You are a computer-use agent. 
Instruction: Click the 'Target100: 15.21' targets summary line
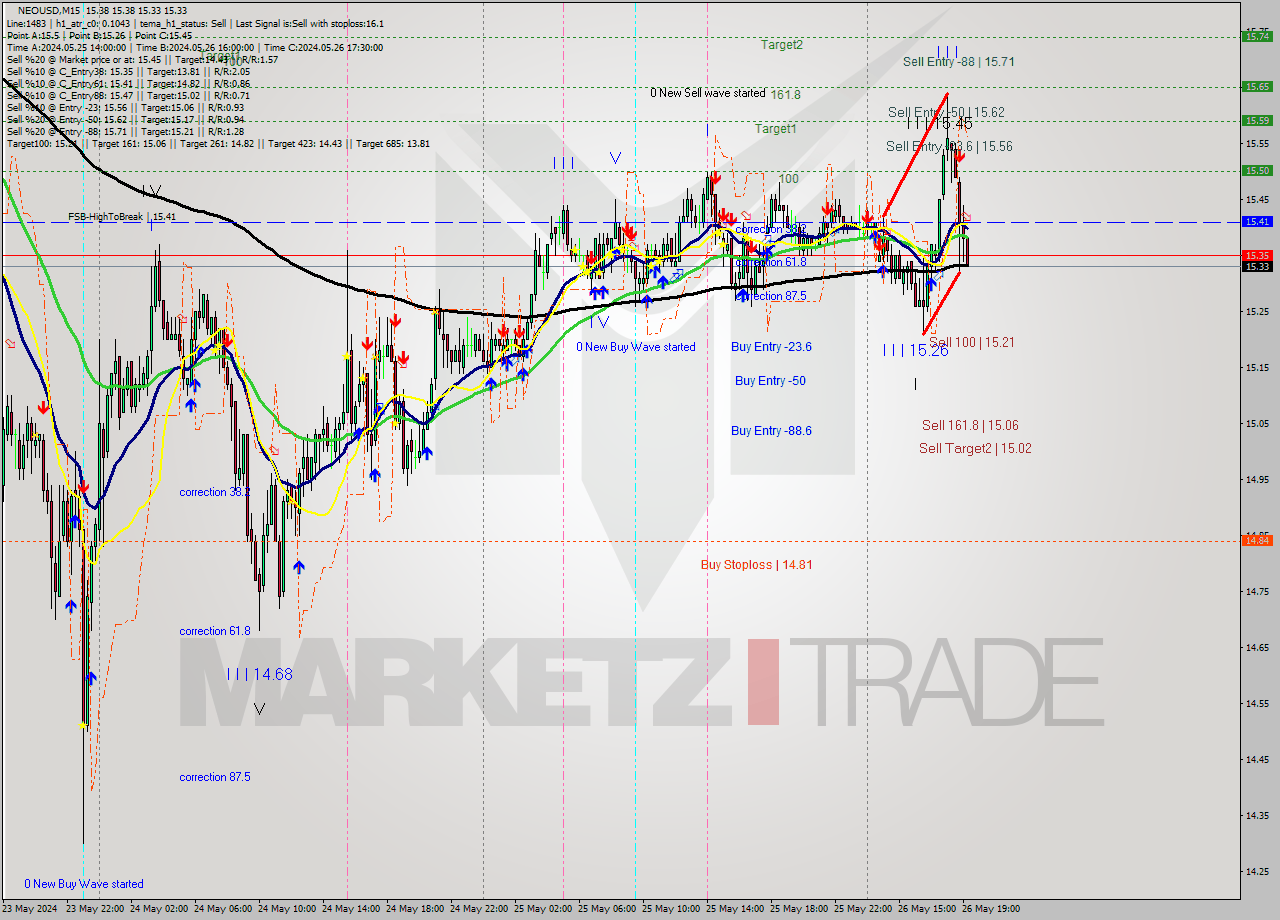(218, 143)
